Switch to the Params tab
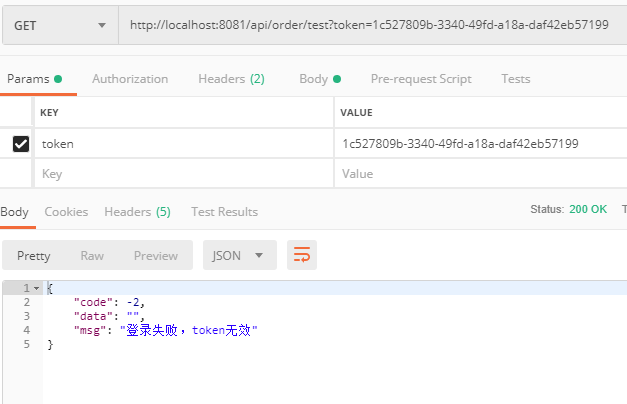This screenshot has height=404, width=627. tap(35, 79)
